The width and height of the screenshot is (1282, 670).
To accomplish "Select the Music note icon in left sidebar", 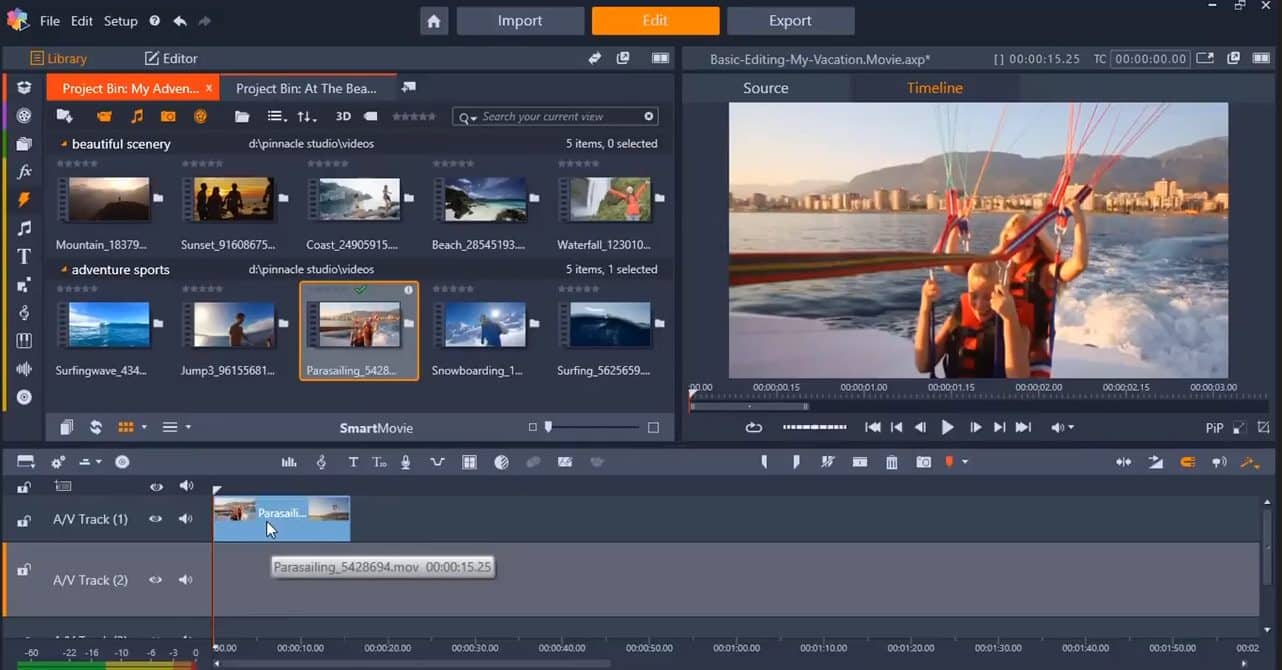I will pyautogui.click(x=24, y=227).
